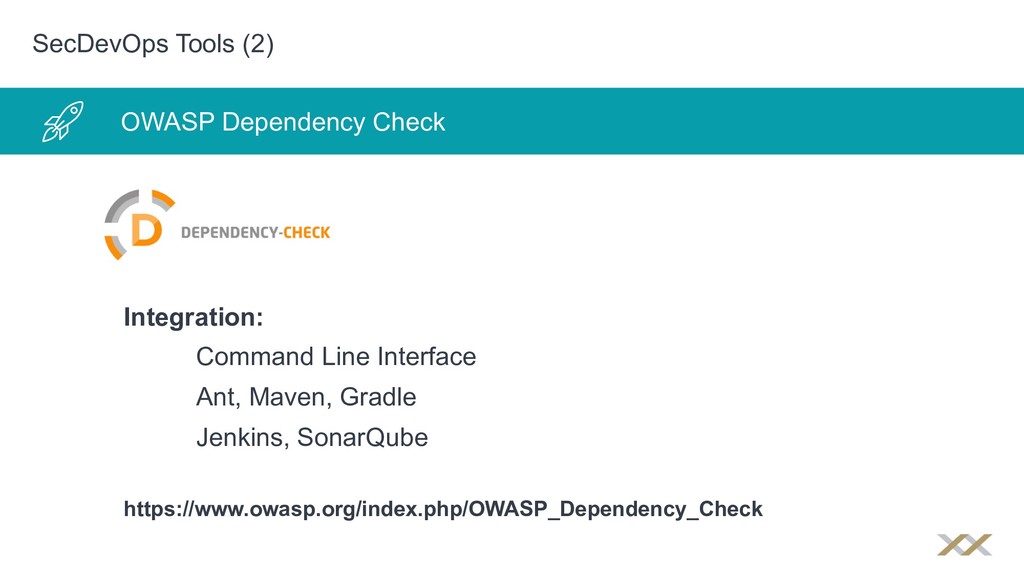Screen dimensions: 1024x576
Task: Click the gold XX logo in the corner
Action: pyautogui.click(x=965, y=545)
